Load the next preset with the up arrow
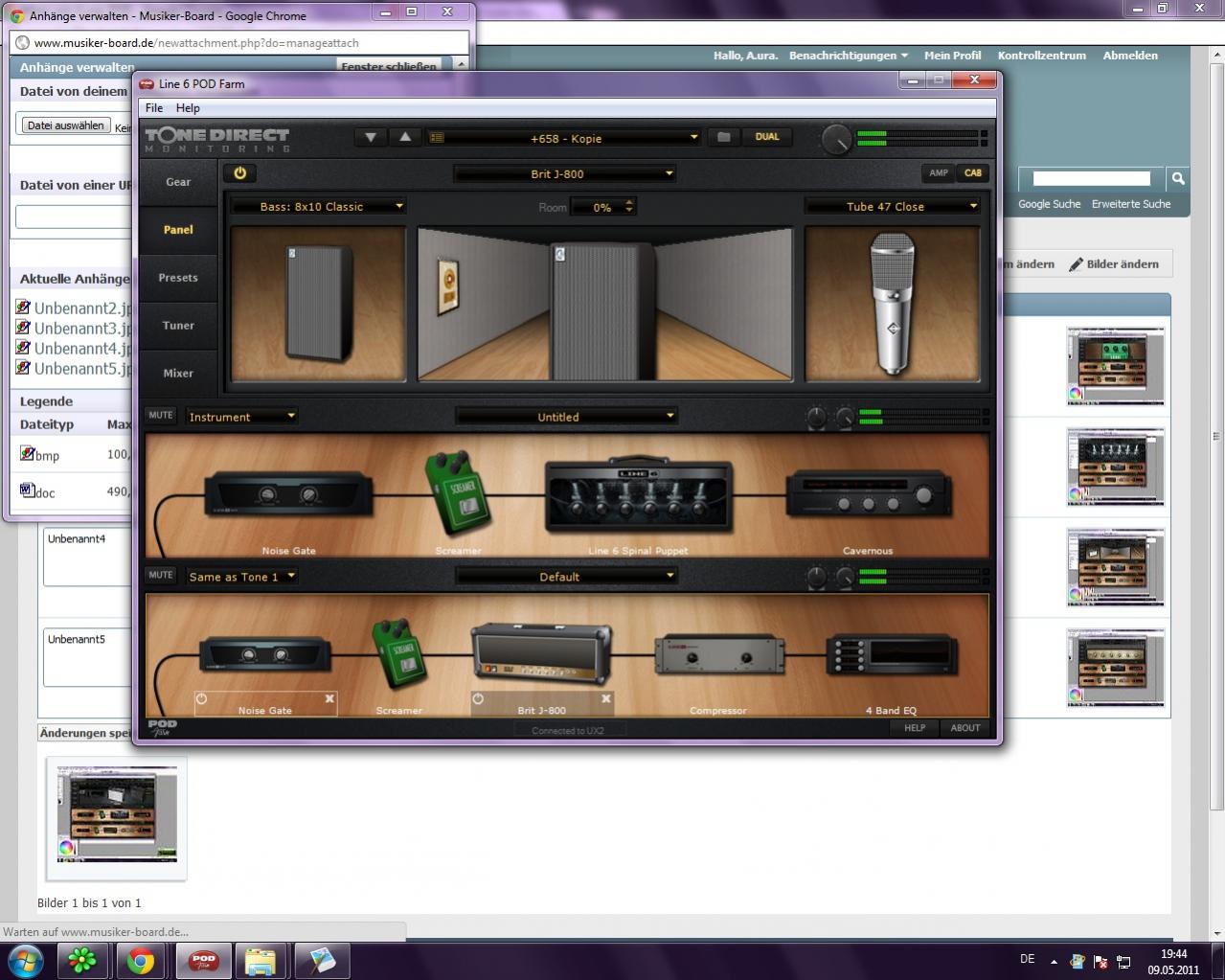Viewport: 1225px width, 980px height. pyautogui.click(x=404, y=138)
